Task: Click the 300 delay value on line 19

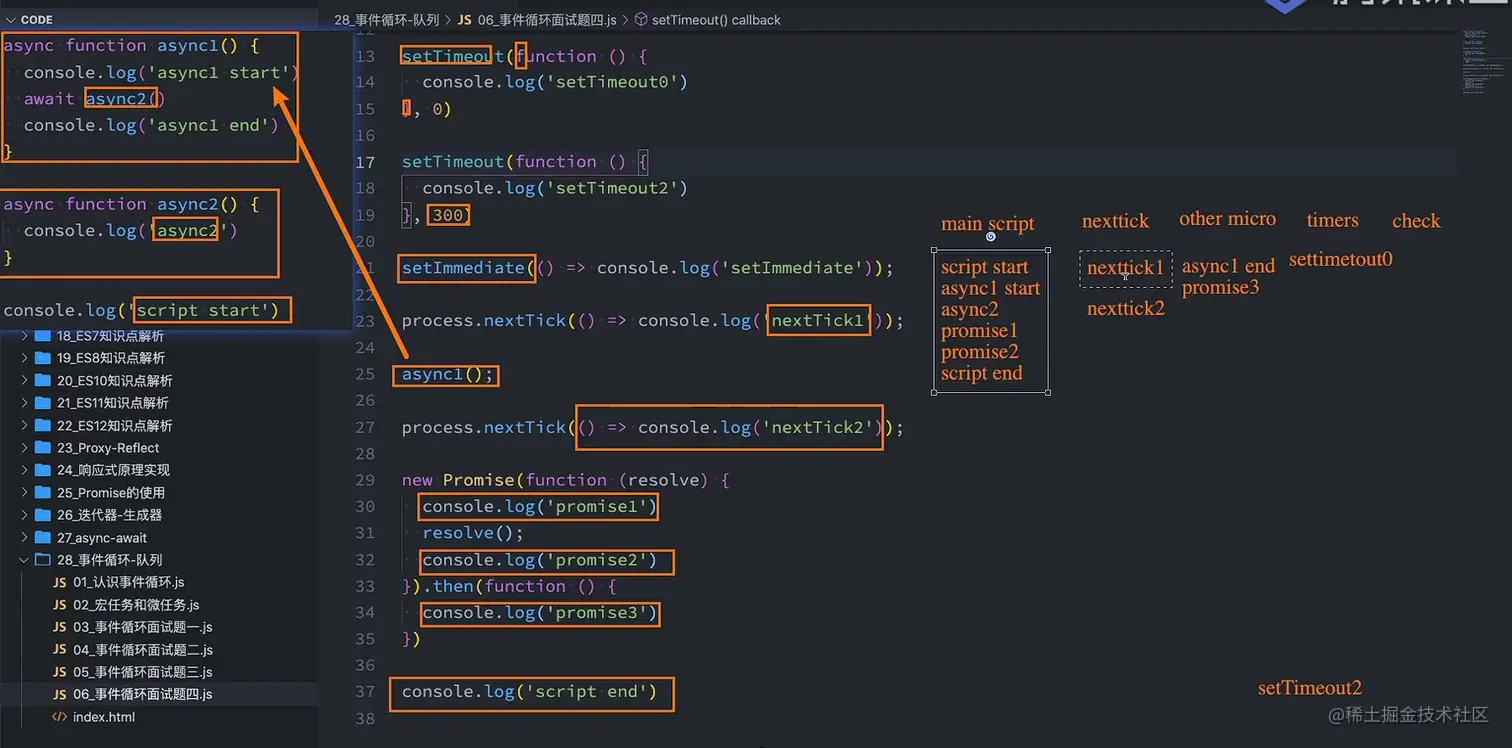Action: point(448,215)
